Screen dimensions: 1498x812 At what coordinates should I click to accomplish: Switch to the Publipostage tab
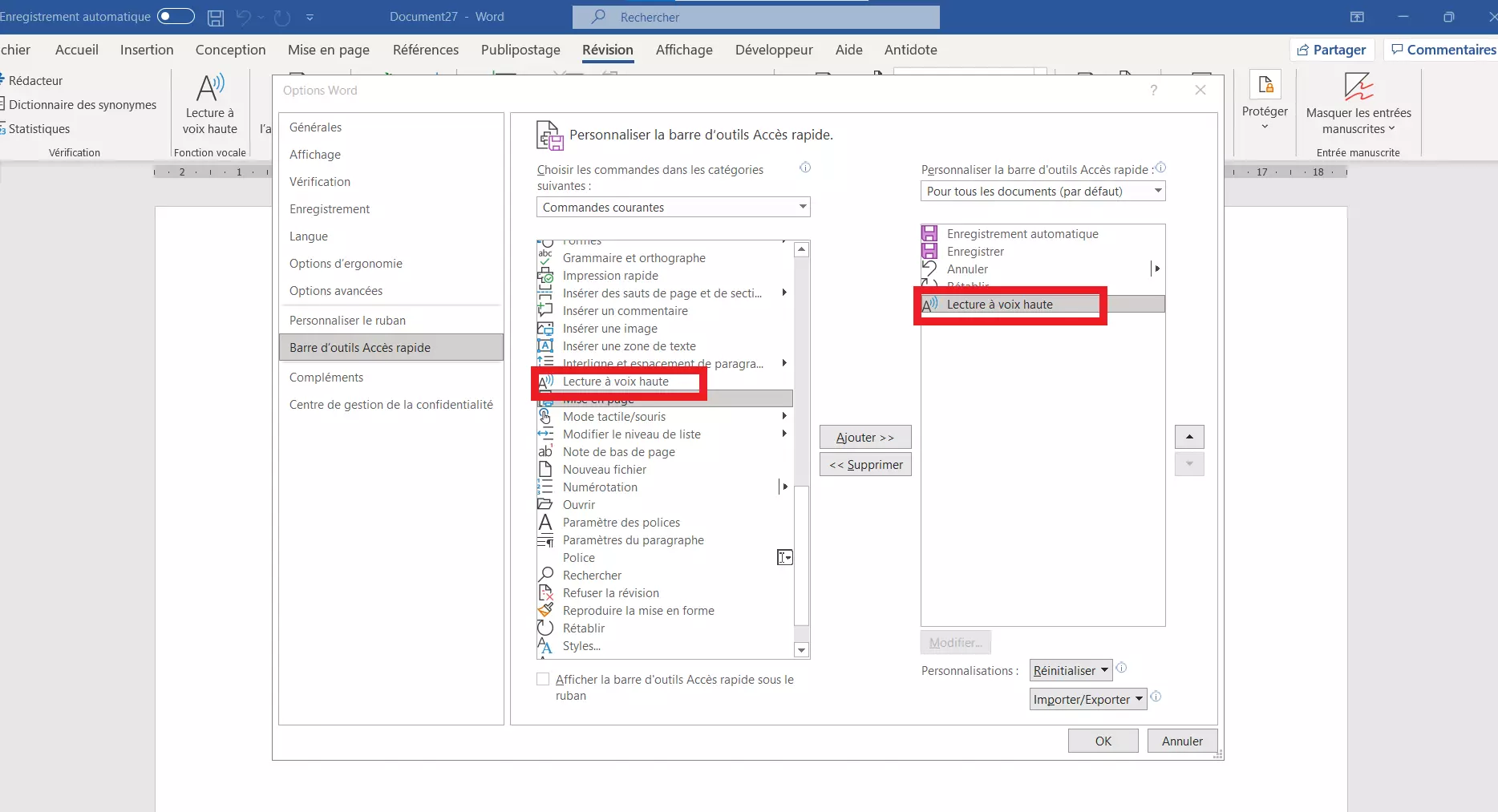(x=520, y=50)
